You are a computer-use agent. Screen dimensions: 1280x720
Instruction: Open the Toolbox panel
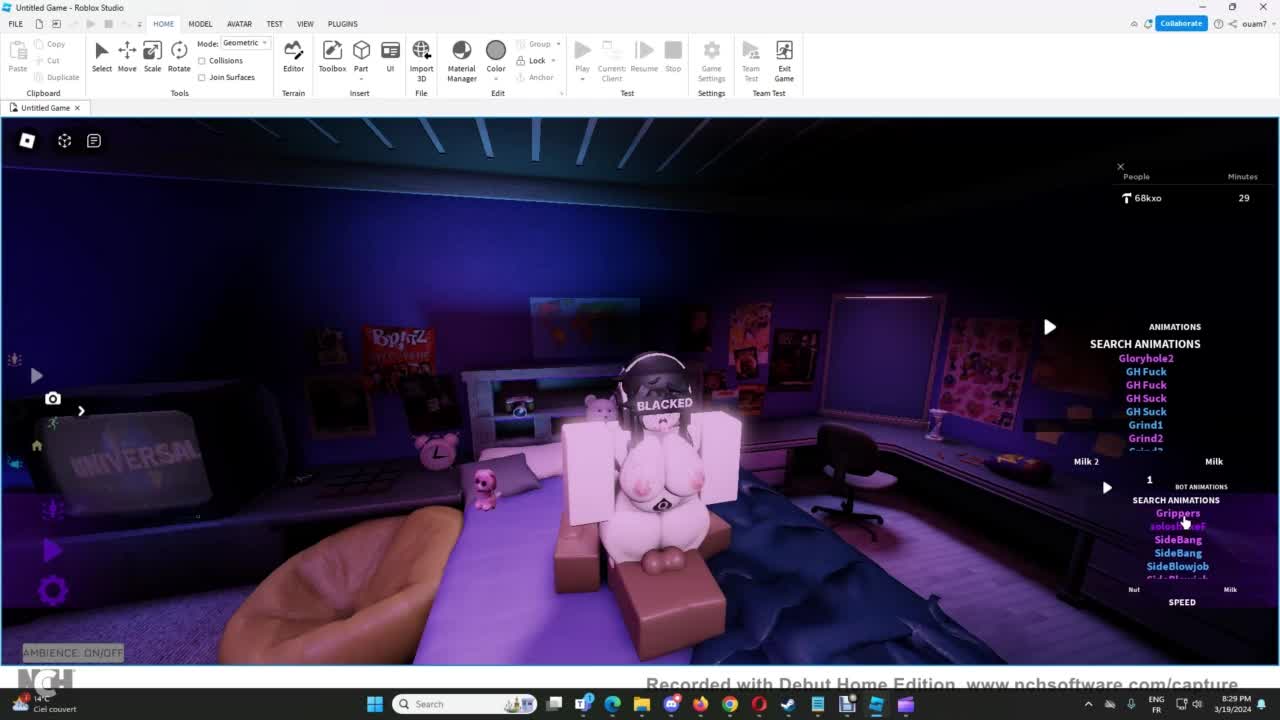coord(332,57)
